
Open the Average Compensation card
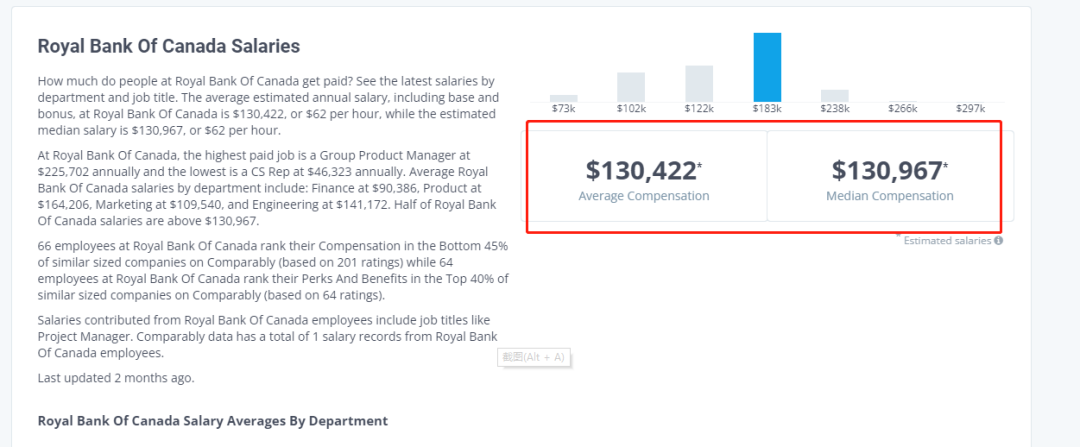pyautogui.click(x=644, y=176)
